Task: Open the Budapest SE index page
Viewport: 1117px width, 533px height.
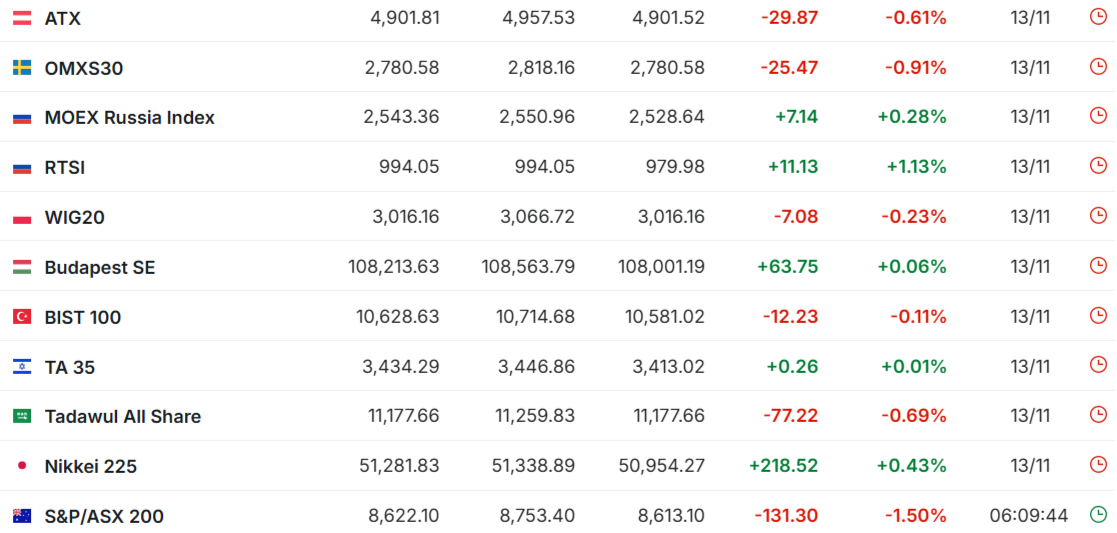Action: coord(100,267)
